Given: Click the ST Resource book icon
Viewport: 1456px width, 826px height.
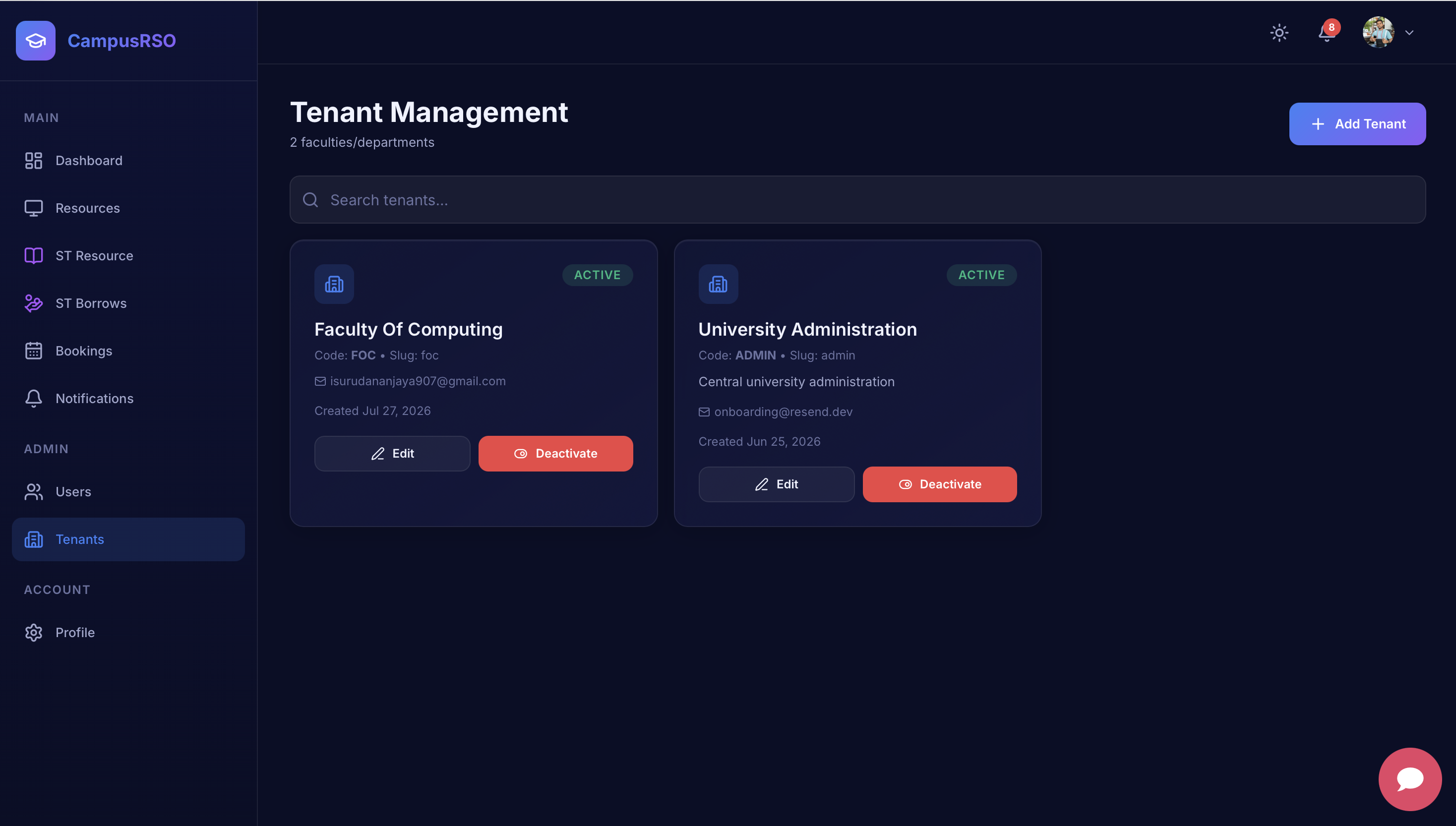Looking at the screenshot, I should click(34, 256).
